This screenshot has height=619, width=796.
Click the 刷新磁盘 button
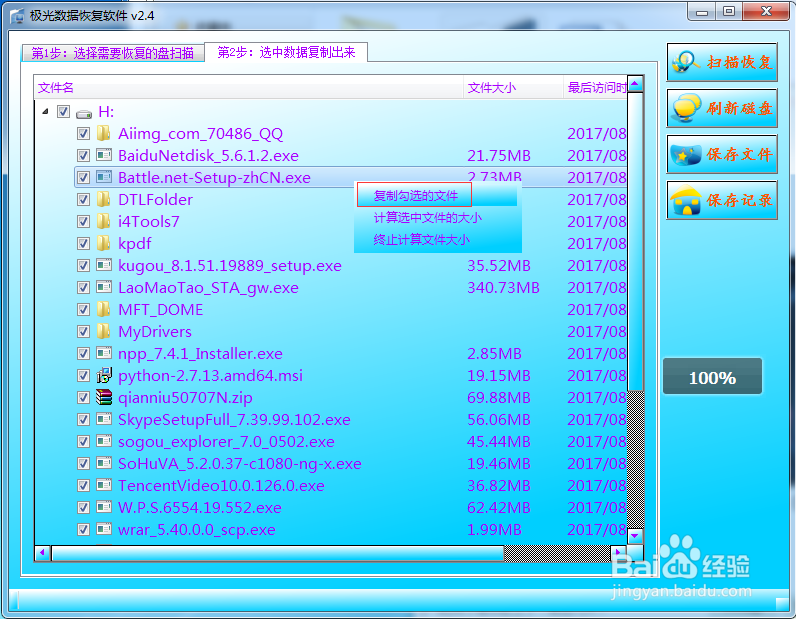point(722,108)
